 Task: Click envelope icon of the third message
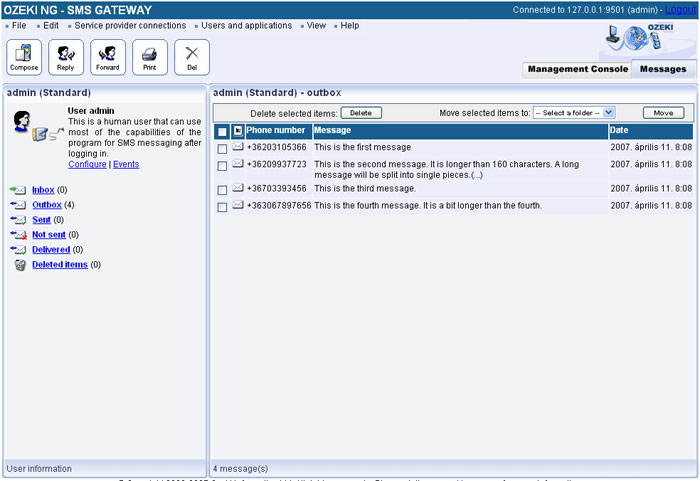(x=238, y=188)
